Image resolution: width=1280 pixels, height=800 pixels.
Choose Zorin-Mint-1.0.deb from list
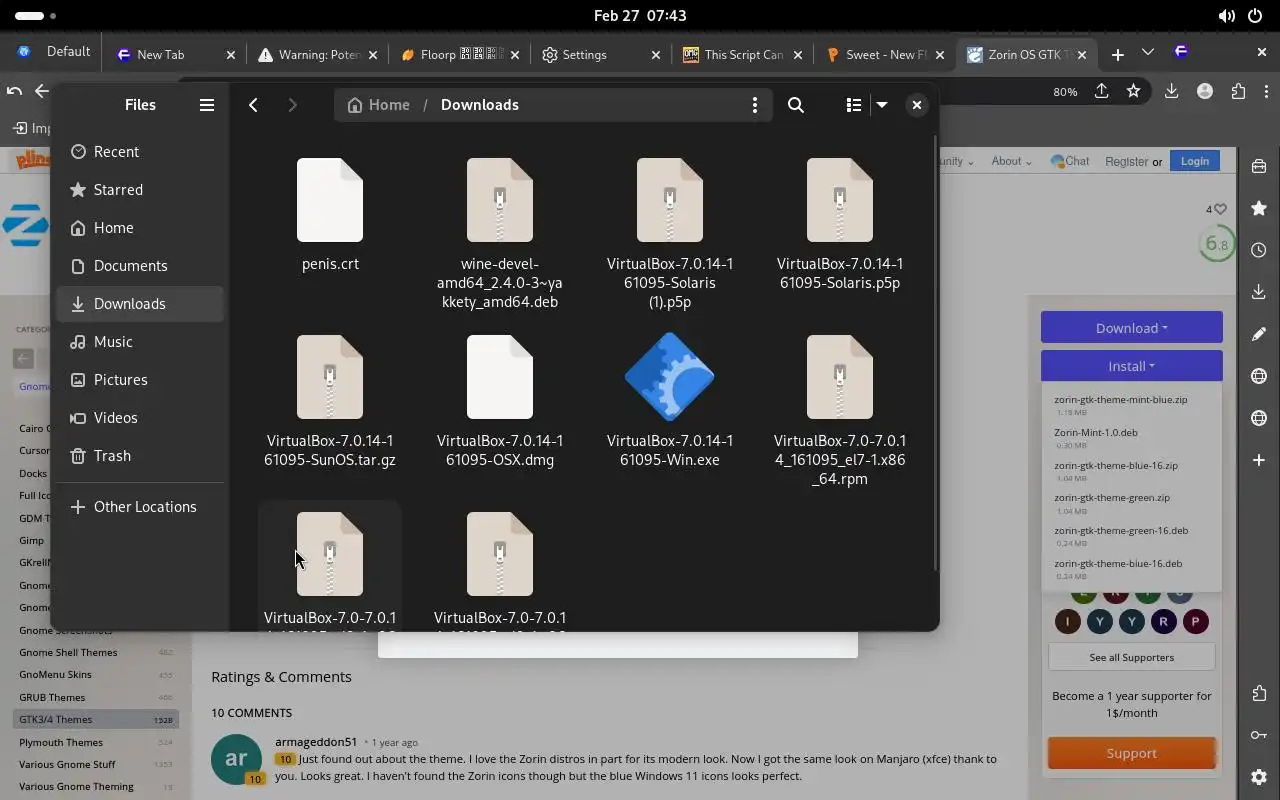coord(1096,433)
